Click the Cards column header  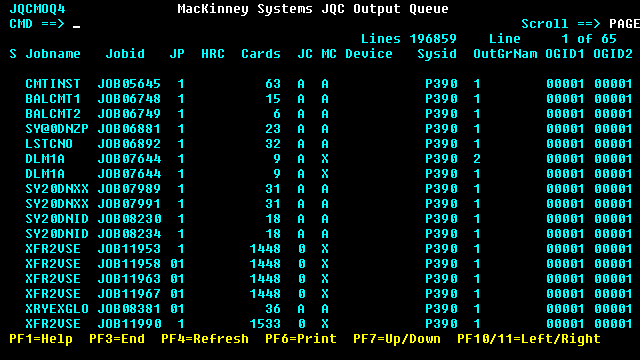coord(261,54)
